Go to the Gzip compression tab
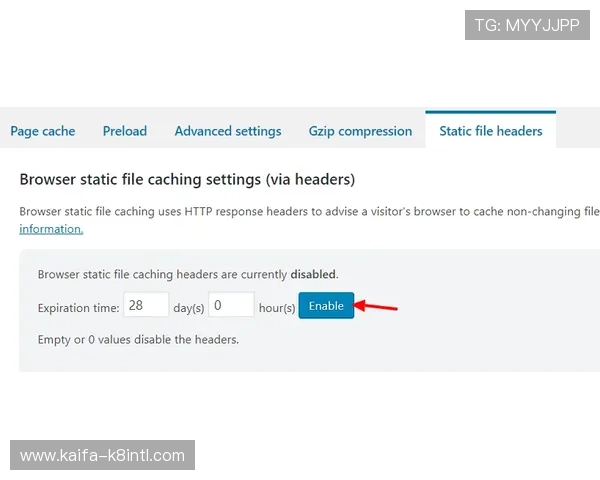The image size is (600, 480). (x=360, y=131)
